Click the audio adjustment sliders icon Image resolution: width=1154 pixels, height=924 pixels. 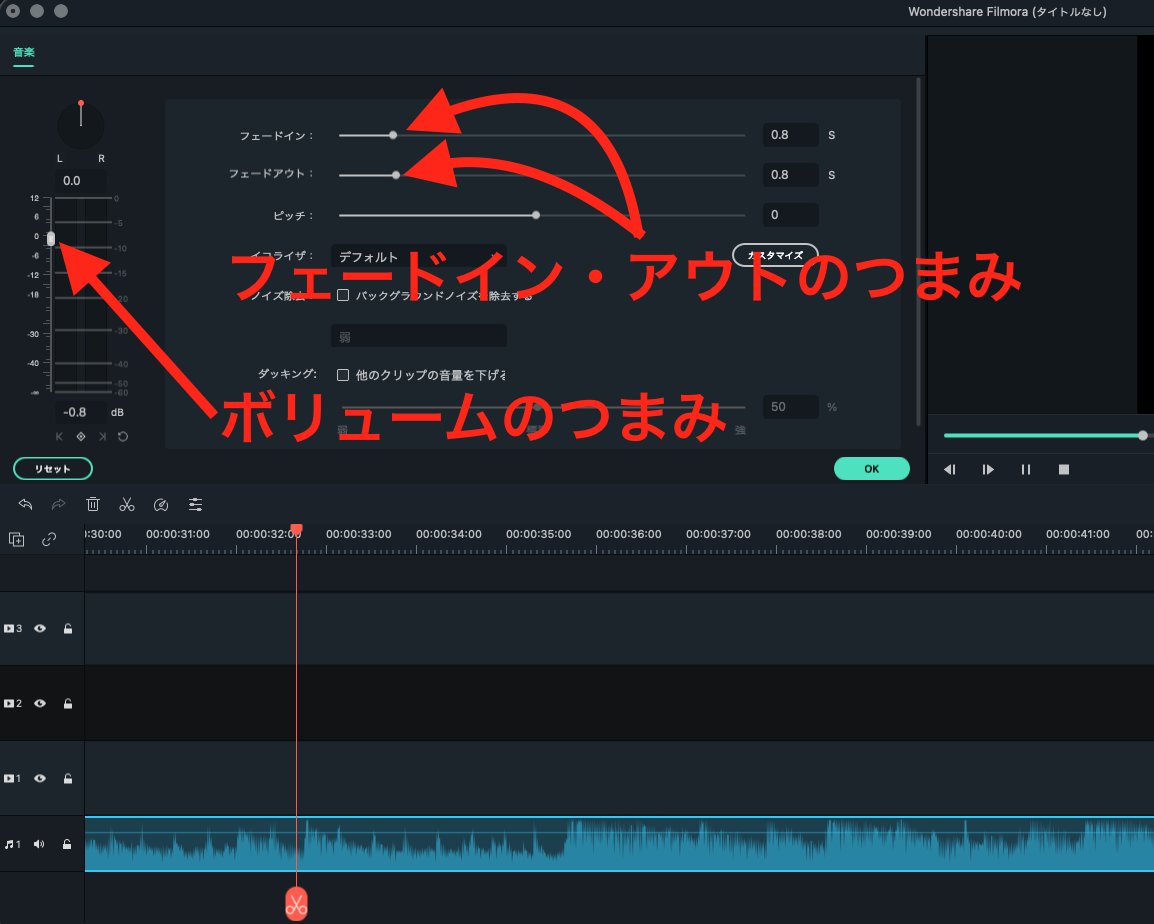click(x=196, y=504)
